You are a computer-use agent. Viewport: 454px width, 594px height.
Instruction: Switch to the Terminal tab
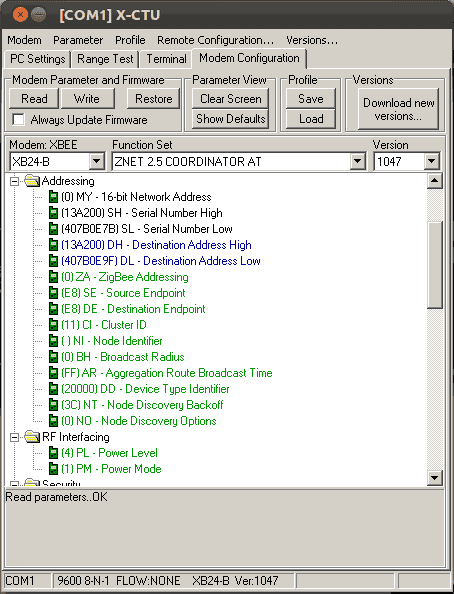coord(166,59)
